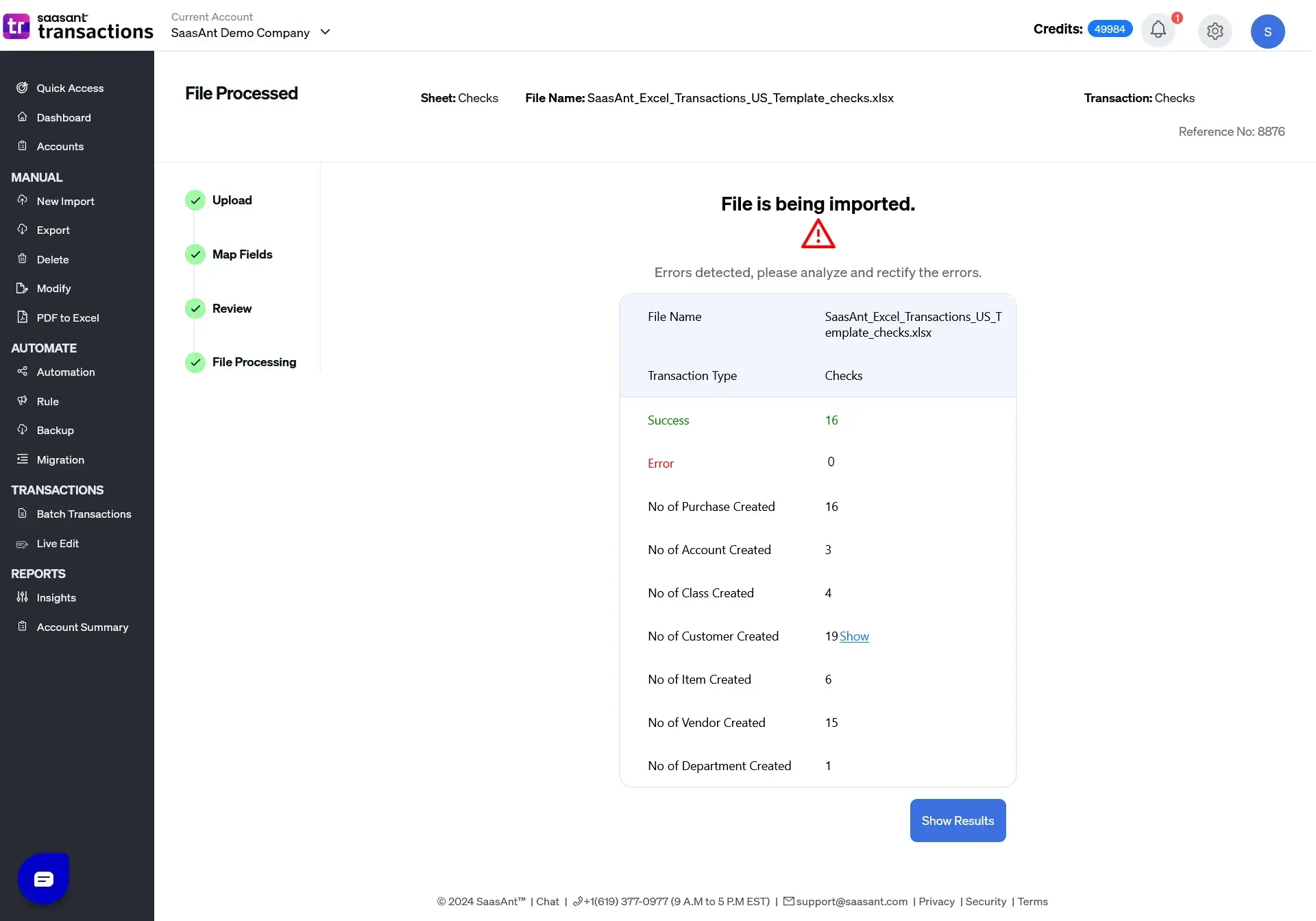Image resolution: width=1316 pixels, height=921 pixels.
Task: Open the Batch Transactions icon
Action: 22,513
